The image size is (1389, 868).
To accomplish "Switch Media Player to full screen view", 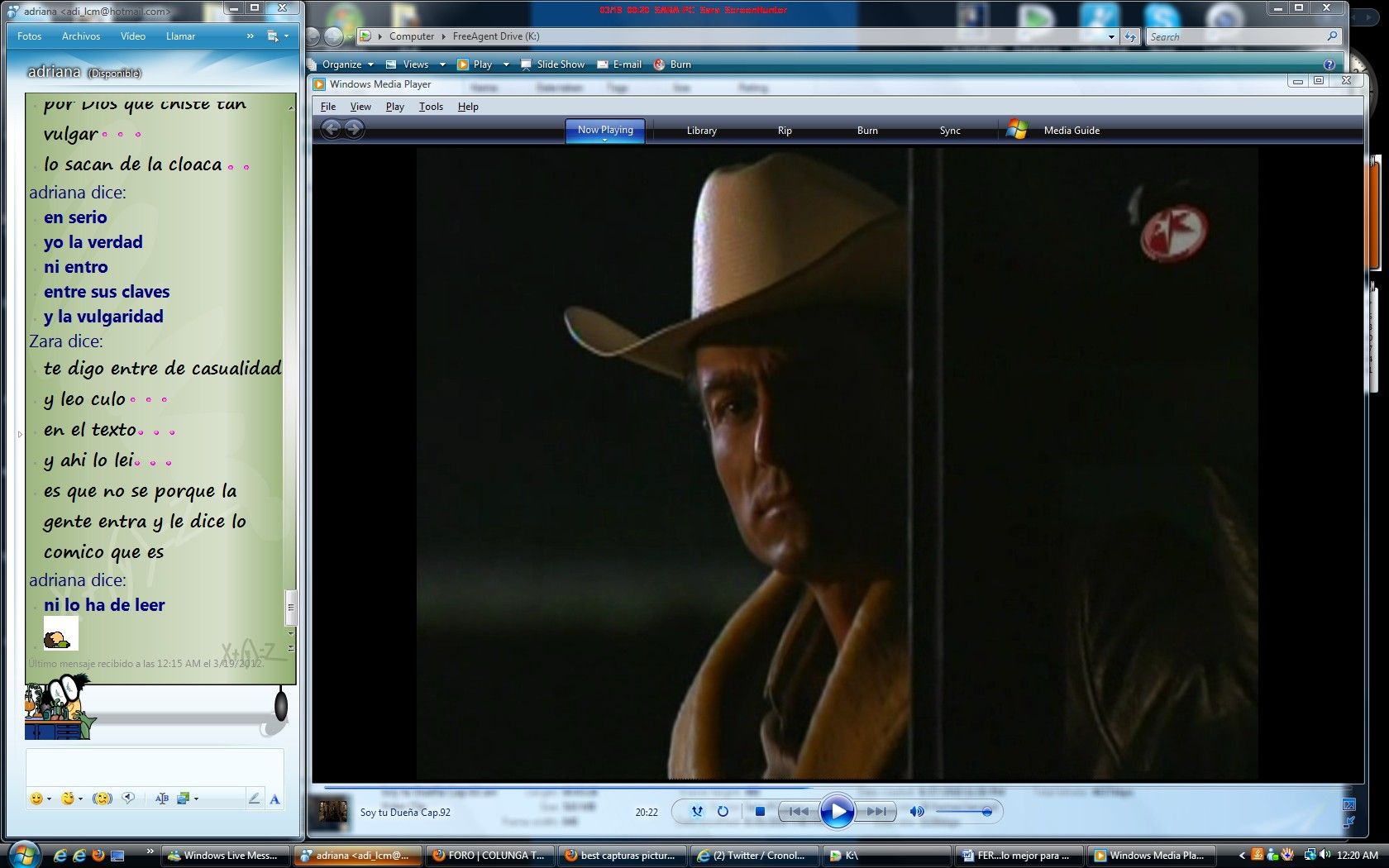I will 1349,804.
